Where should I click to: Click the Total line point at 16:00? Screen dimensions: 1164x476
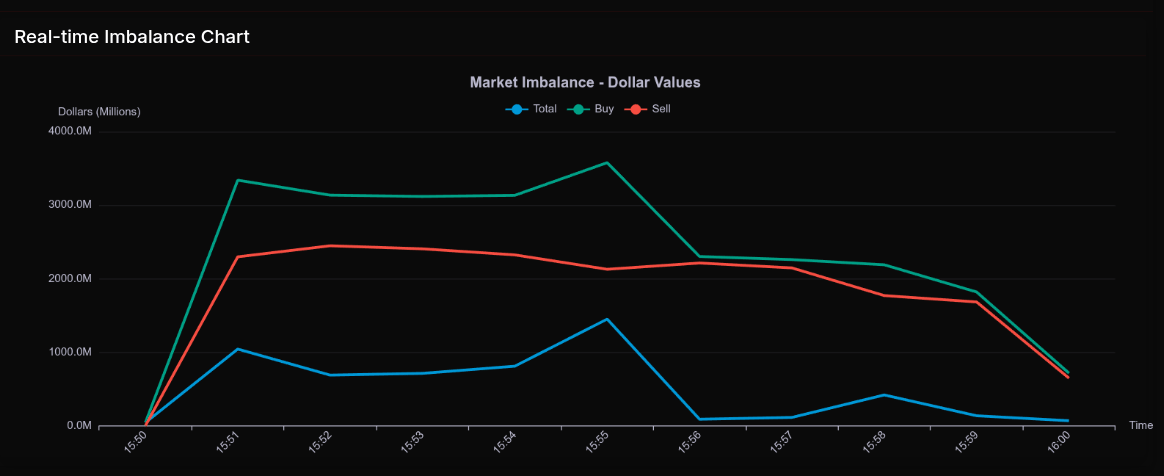1067,421
